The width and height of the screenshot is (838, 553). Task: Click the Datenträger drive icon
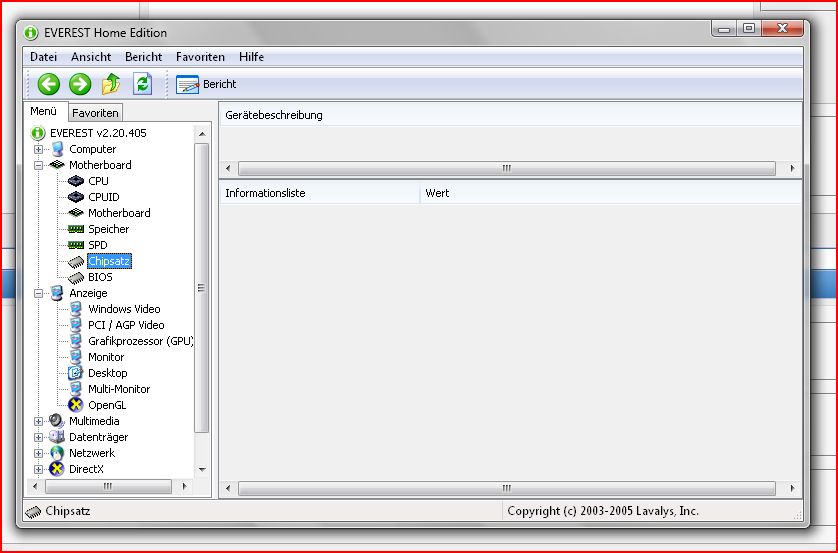click(57, 437)
